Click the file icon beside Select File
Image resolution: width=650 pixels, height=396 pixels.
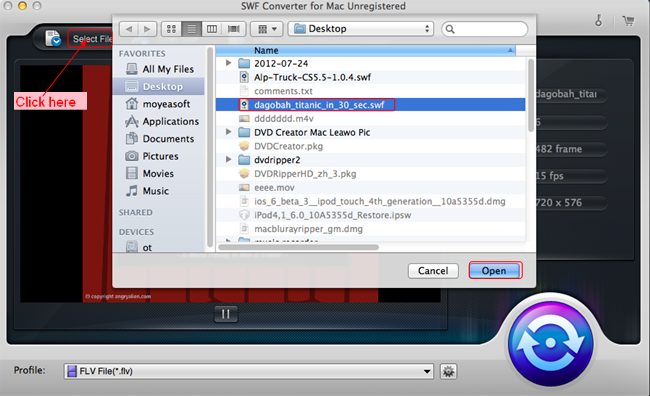[53, 39]
